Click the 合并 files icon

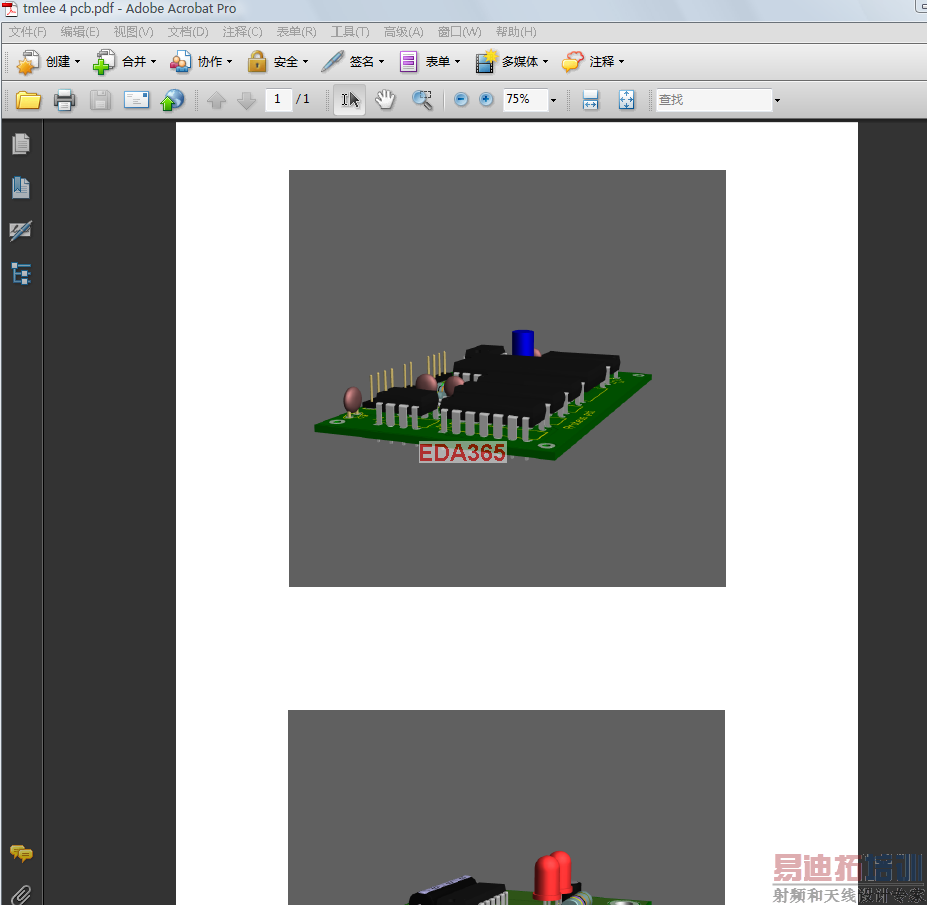[104, 62]
